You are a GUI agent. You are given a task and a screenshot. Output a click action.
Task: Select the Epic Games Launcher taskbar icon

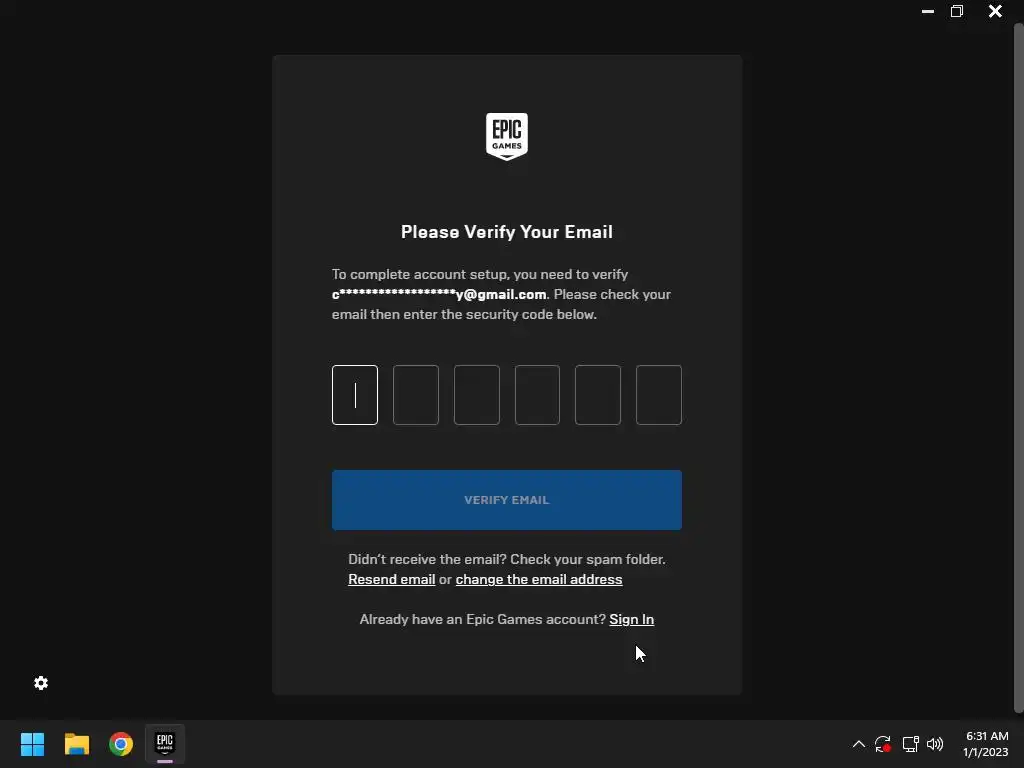165,744
